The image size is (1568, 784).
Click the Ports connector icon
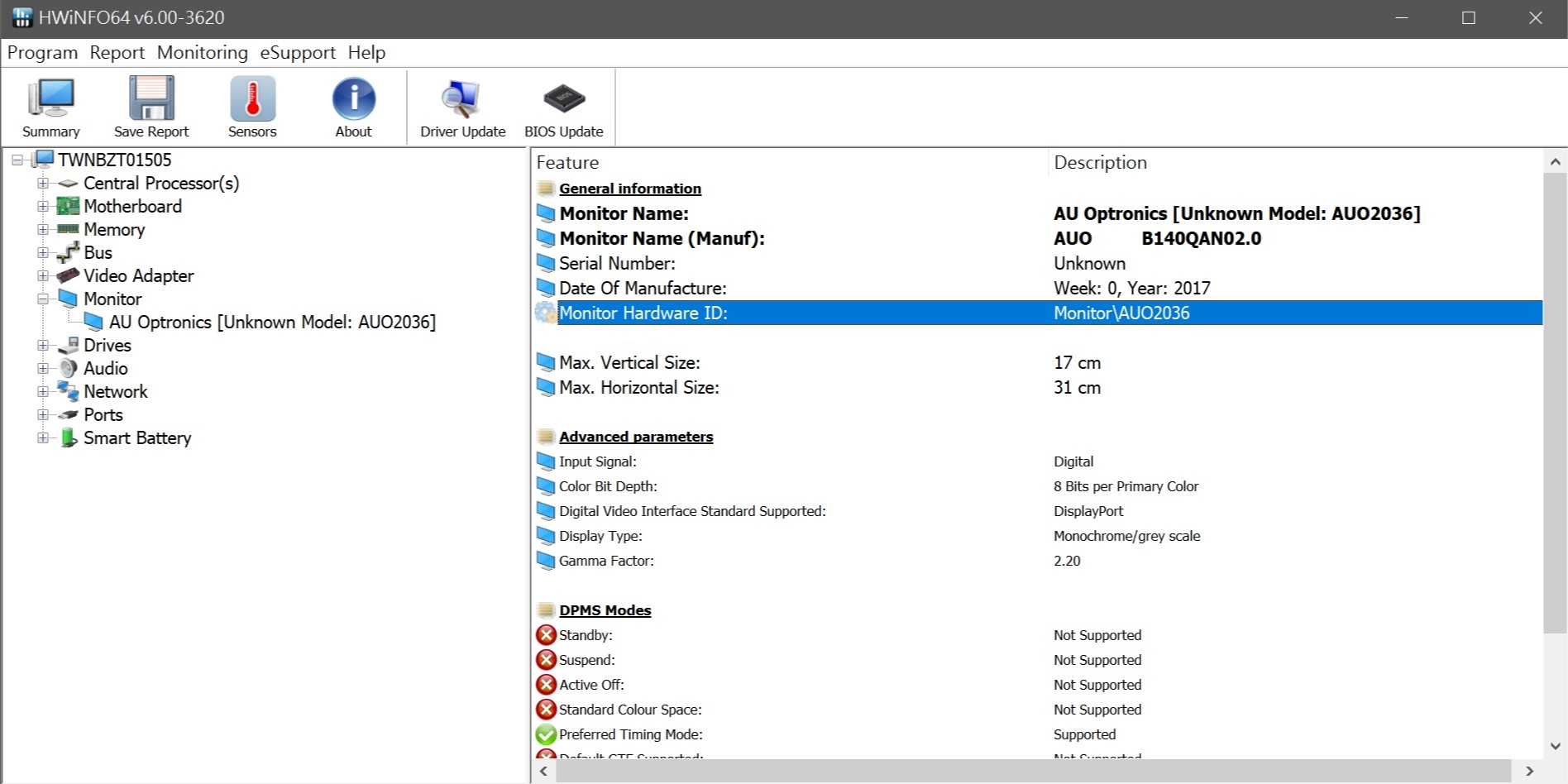pyautogui.click(x=68, y=414)
